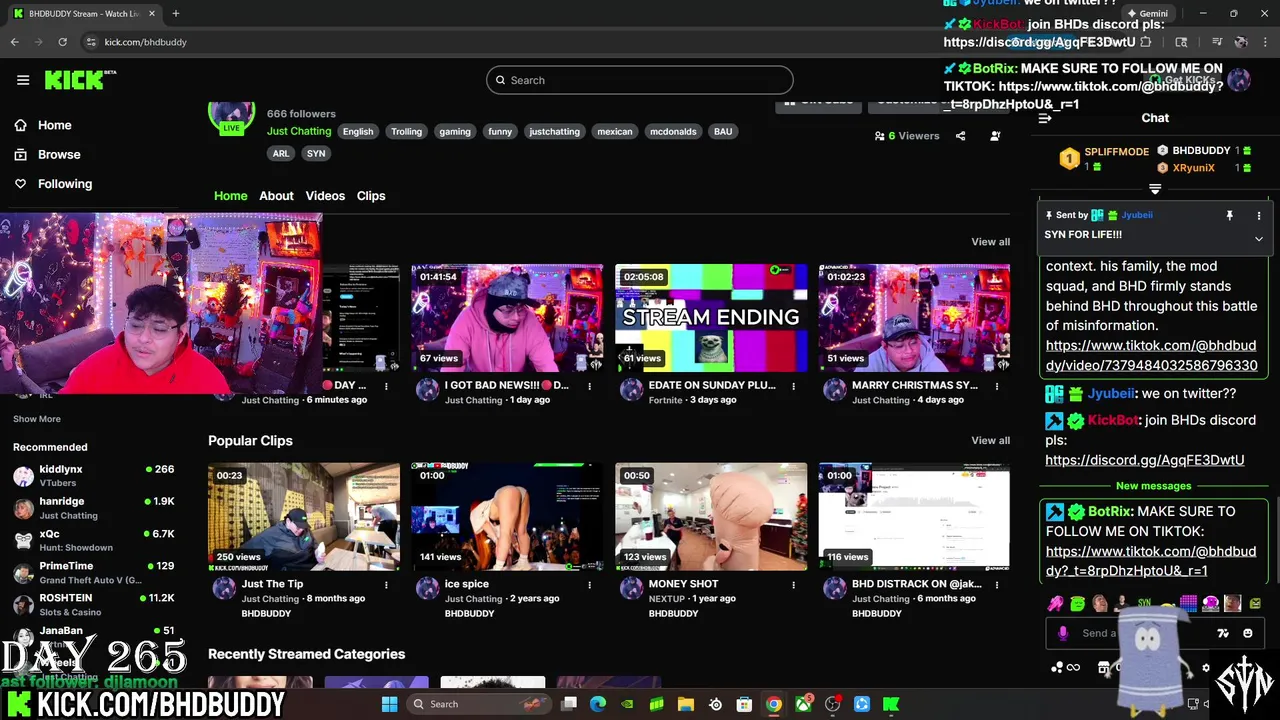Screen dimensions: 1280x720
Task: Click the kick.com/bhdbuddy address bar
Action: coord(146,42)
